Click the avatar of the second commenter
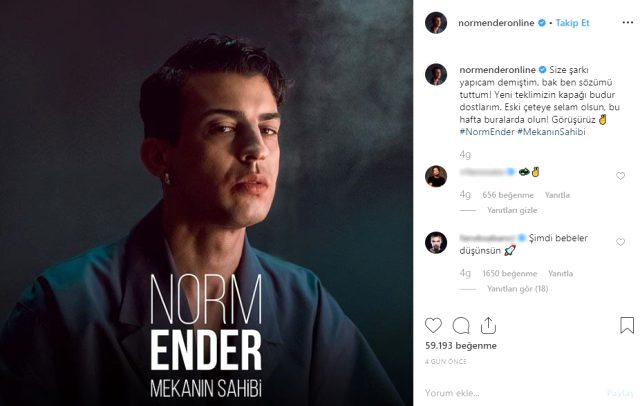 (x=435, y=243)
